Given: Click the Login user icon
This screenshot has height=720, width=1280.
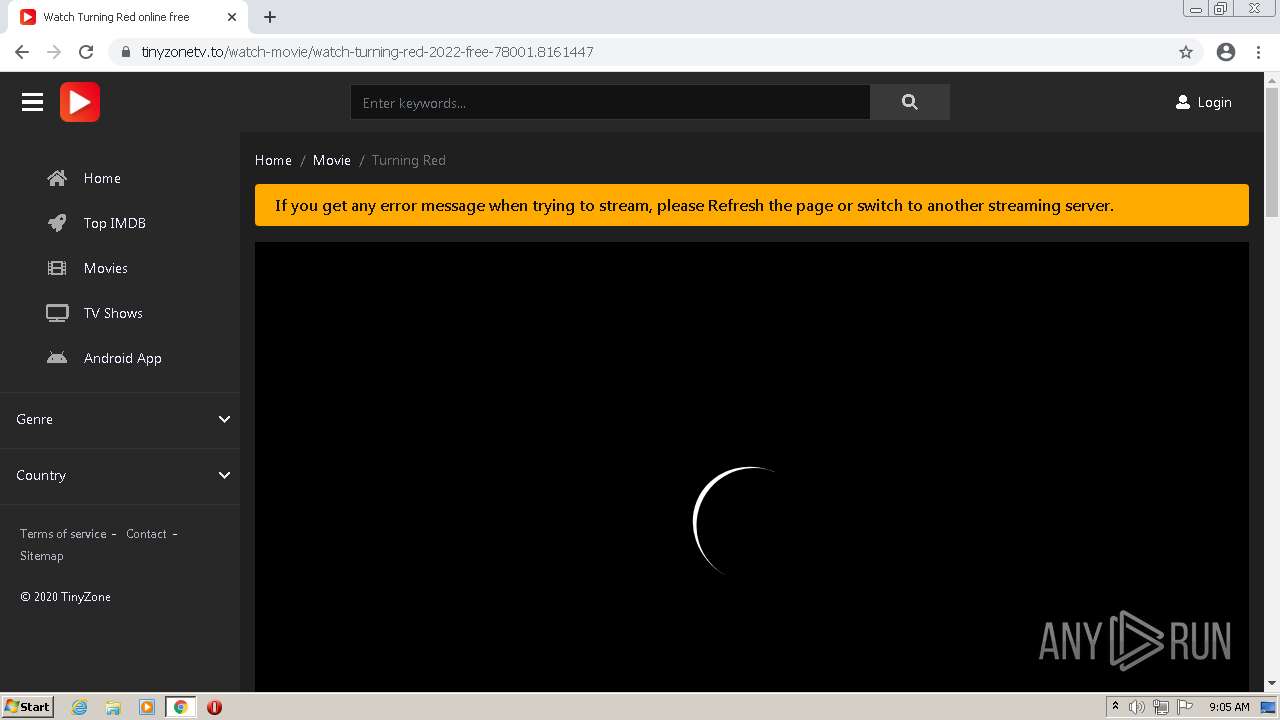Looking at the screenshot, I should pyautogui.click(x=1183, y=102).
